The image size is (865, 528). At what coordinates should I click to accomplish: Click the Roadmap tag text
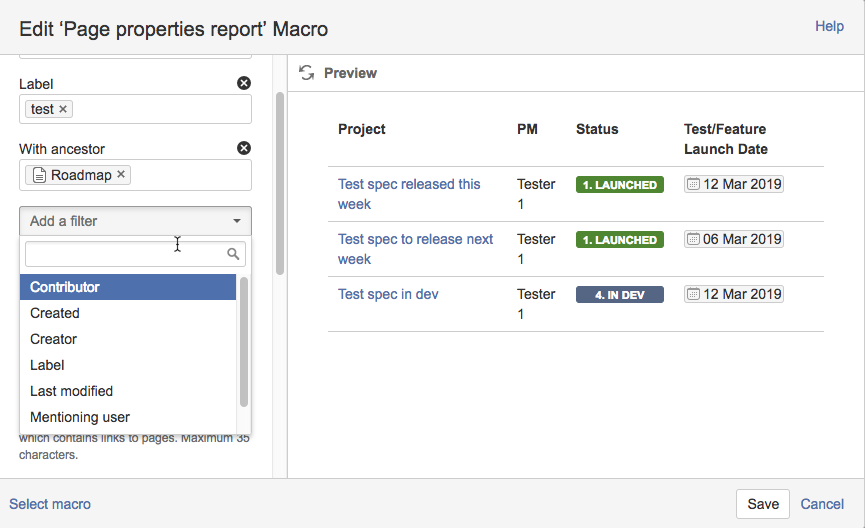tap(81, 175)
